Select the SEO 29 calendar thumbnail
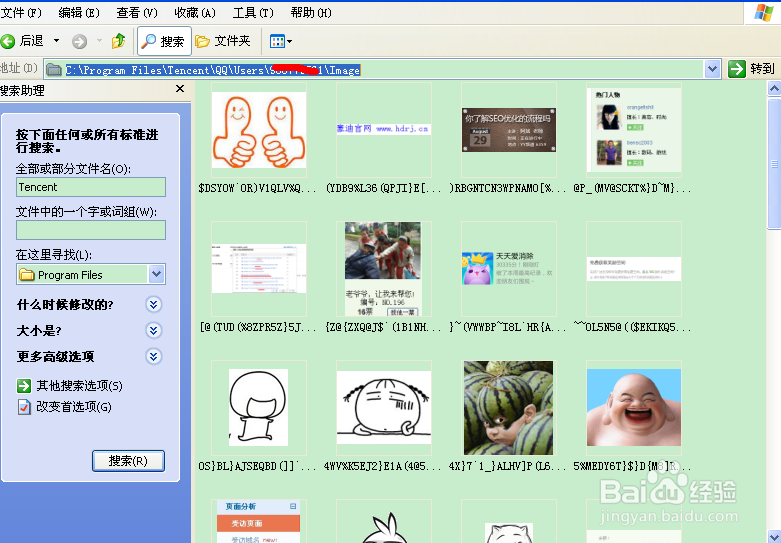The width and height of the screenshot is (781, 543). tap(509, 130)
